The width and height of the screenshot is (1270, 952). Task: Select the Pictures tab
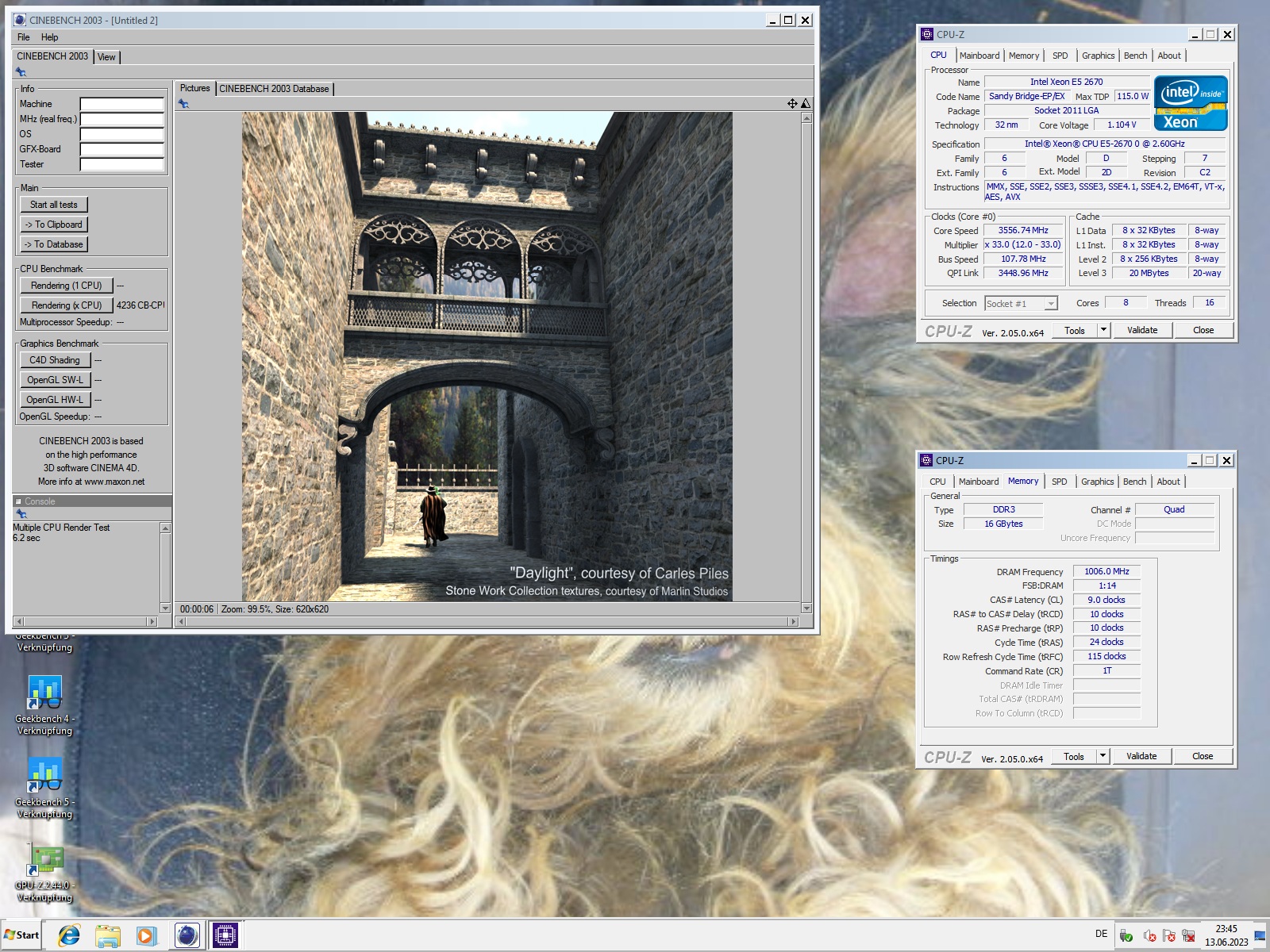coord(194,88)
